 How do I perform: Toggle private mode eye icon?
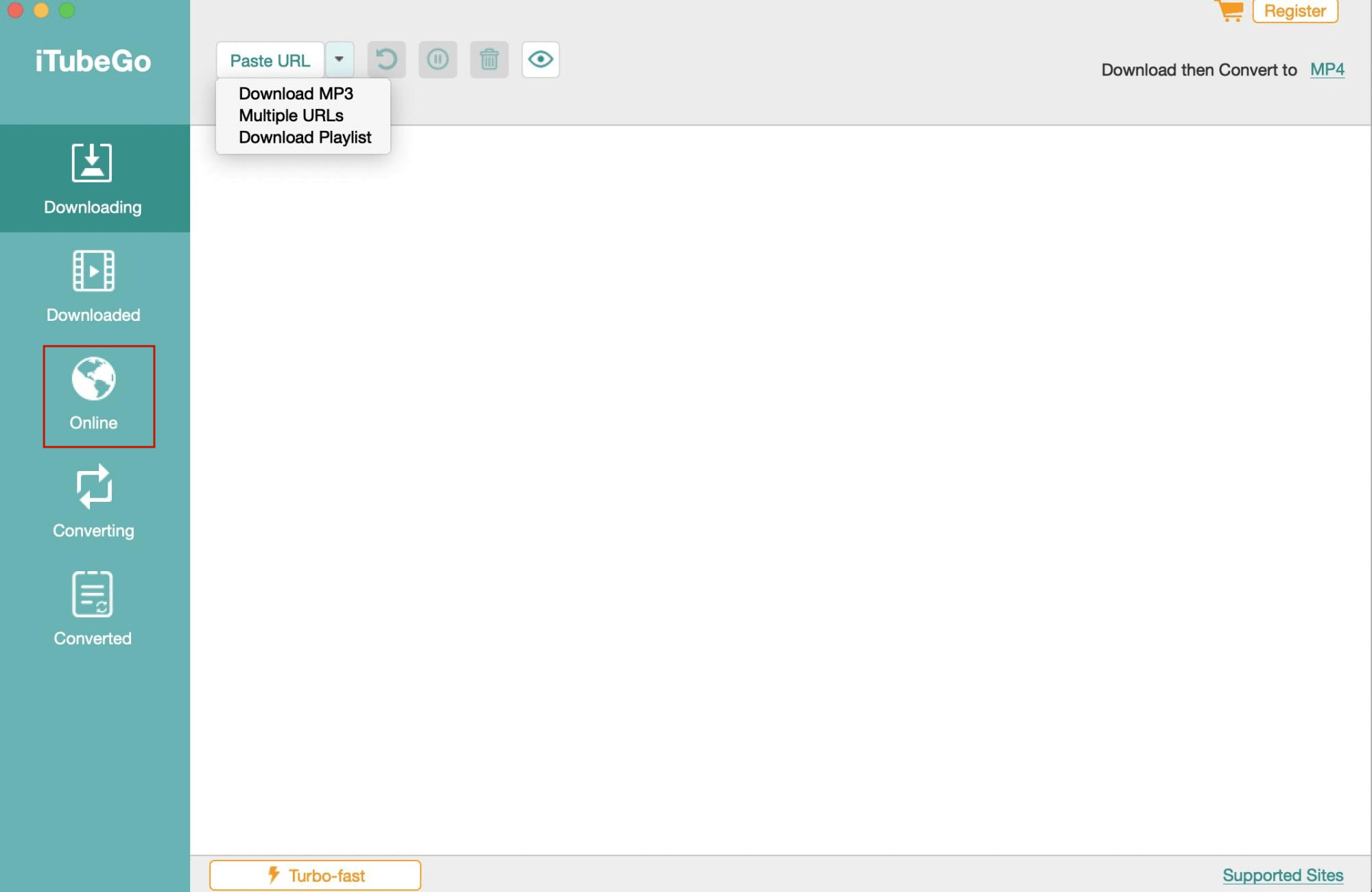541,60
